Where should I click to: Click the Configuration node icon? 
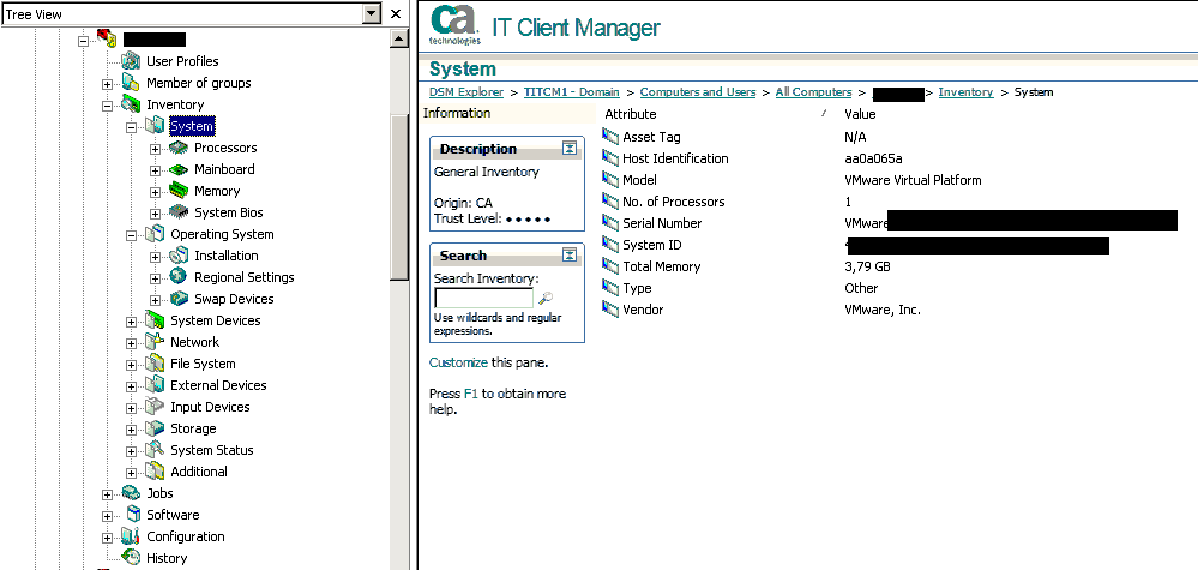click(131, 536)
